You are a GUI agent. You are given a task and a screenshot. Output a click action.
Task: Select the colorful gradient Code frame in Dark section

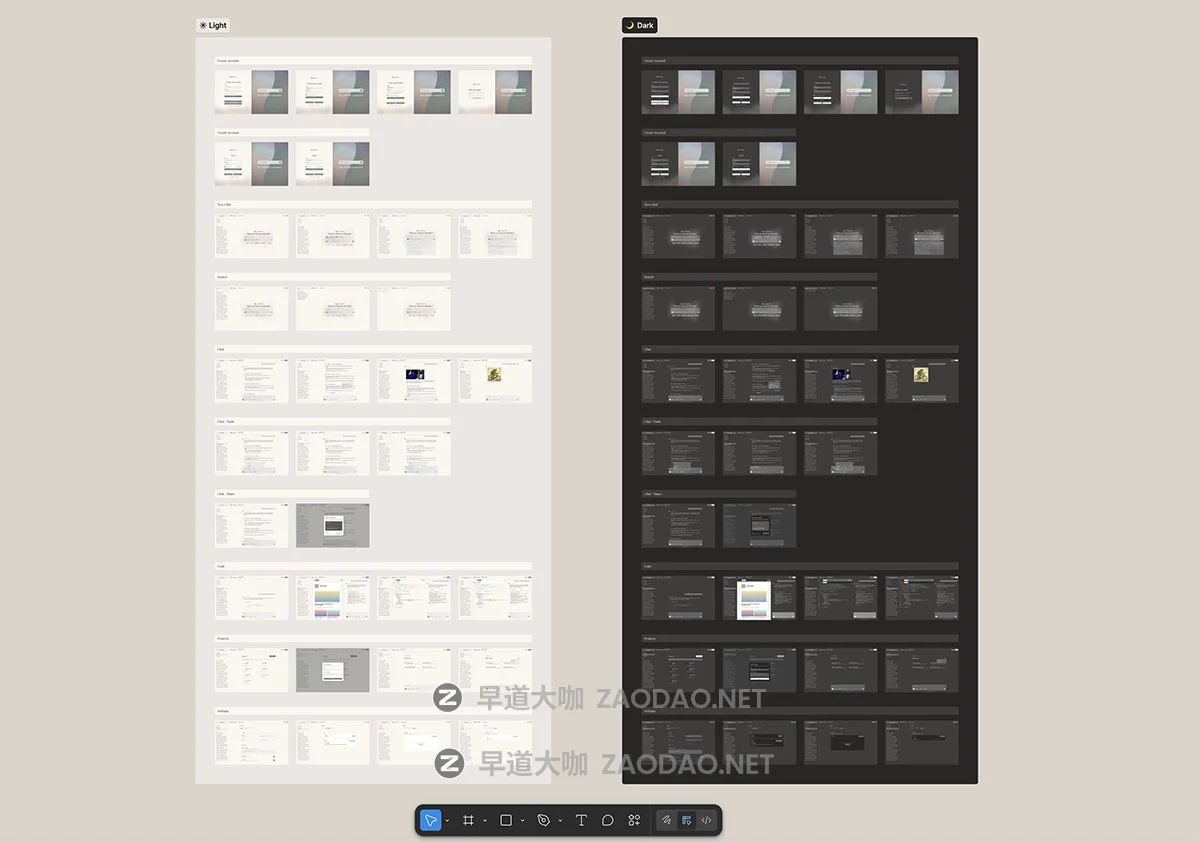coord(759,598)
